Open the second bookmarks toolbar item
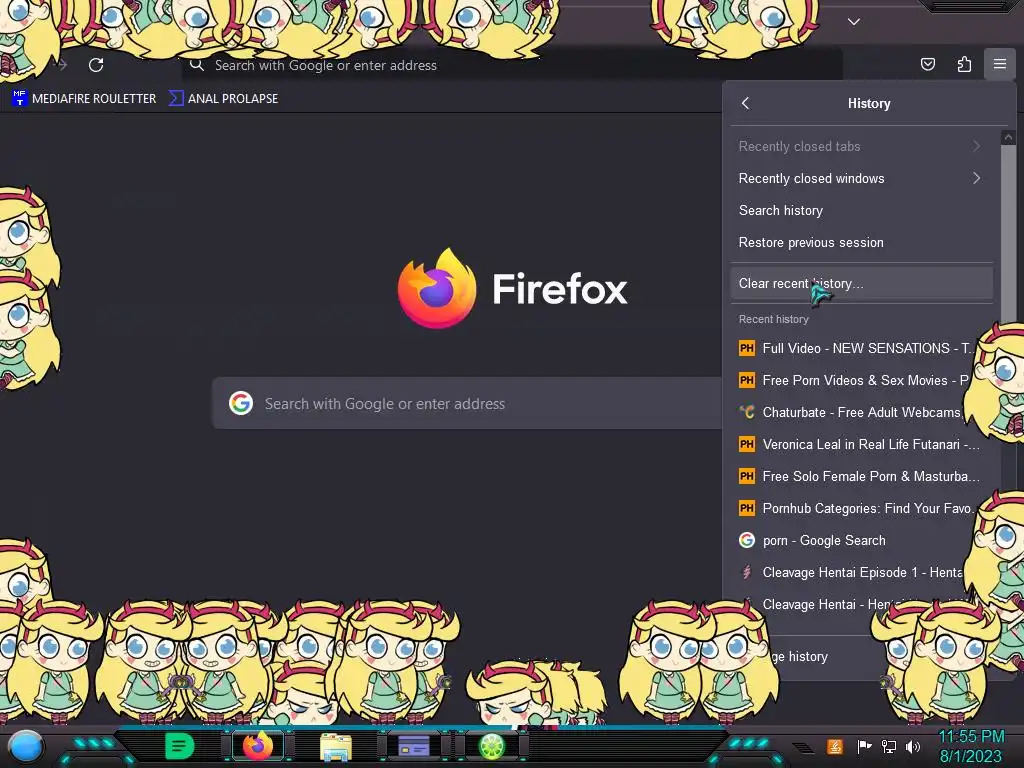1024x768 pixels. [x=224, y=99]
